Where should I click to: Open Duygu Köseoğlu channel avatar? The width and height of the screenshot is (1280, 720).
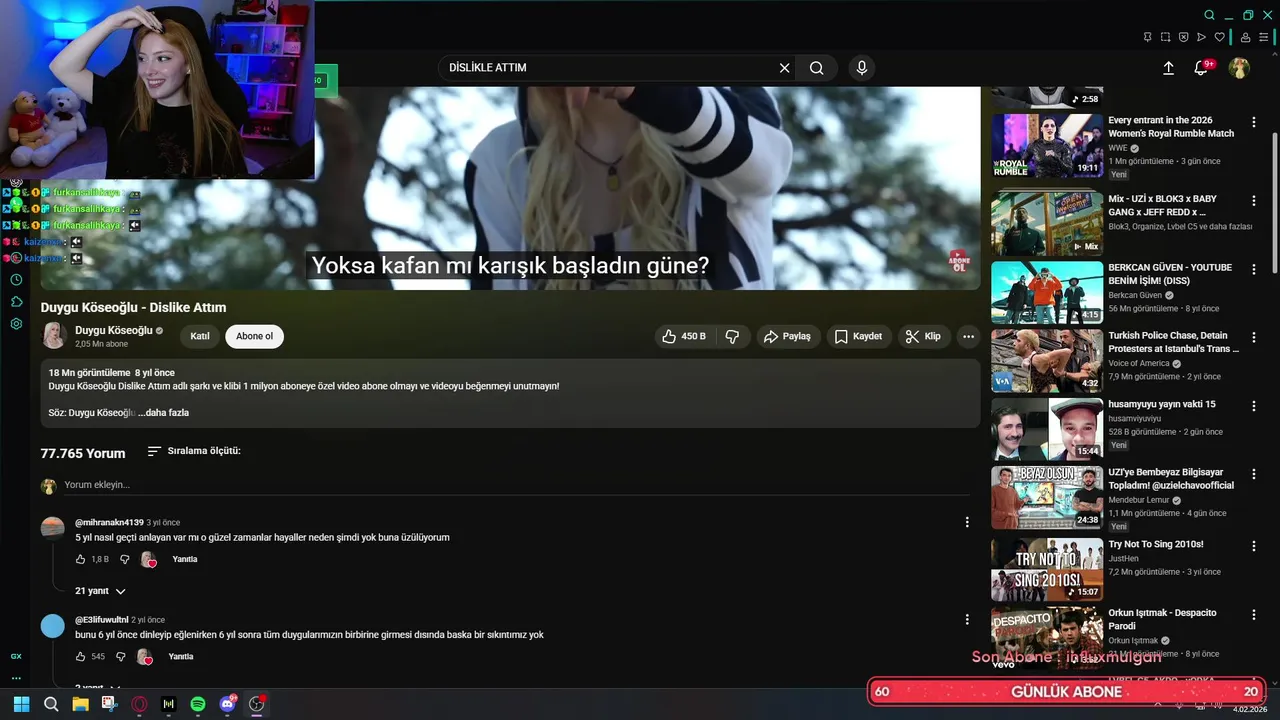coord(54,336)
